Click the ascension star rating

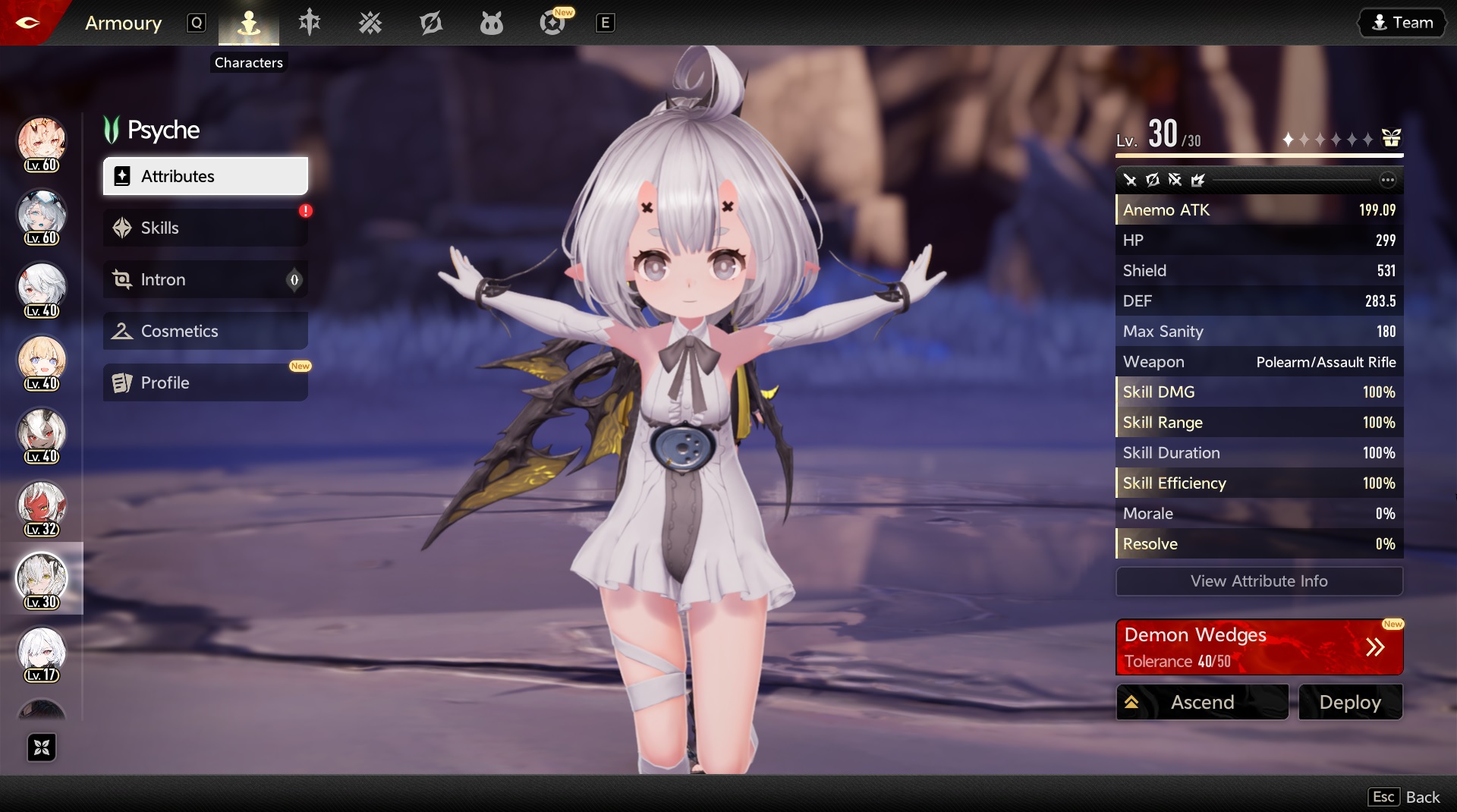coord(1328,139)
